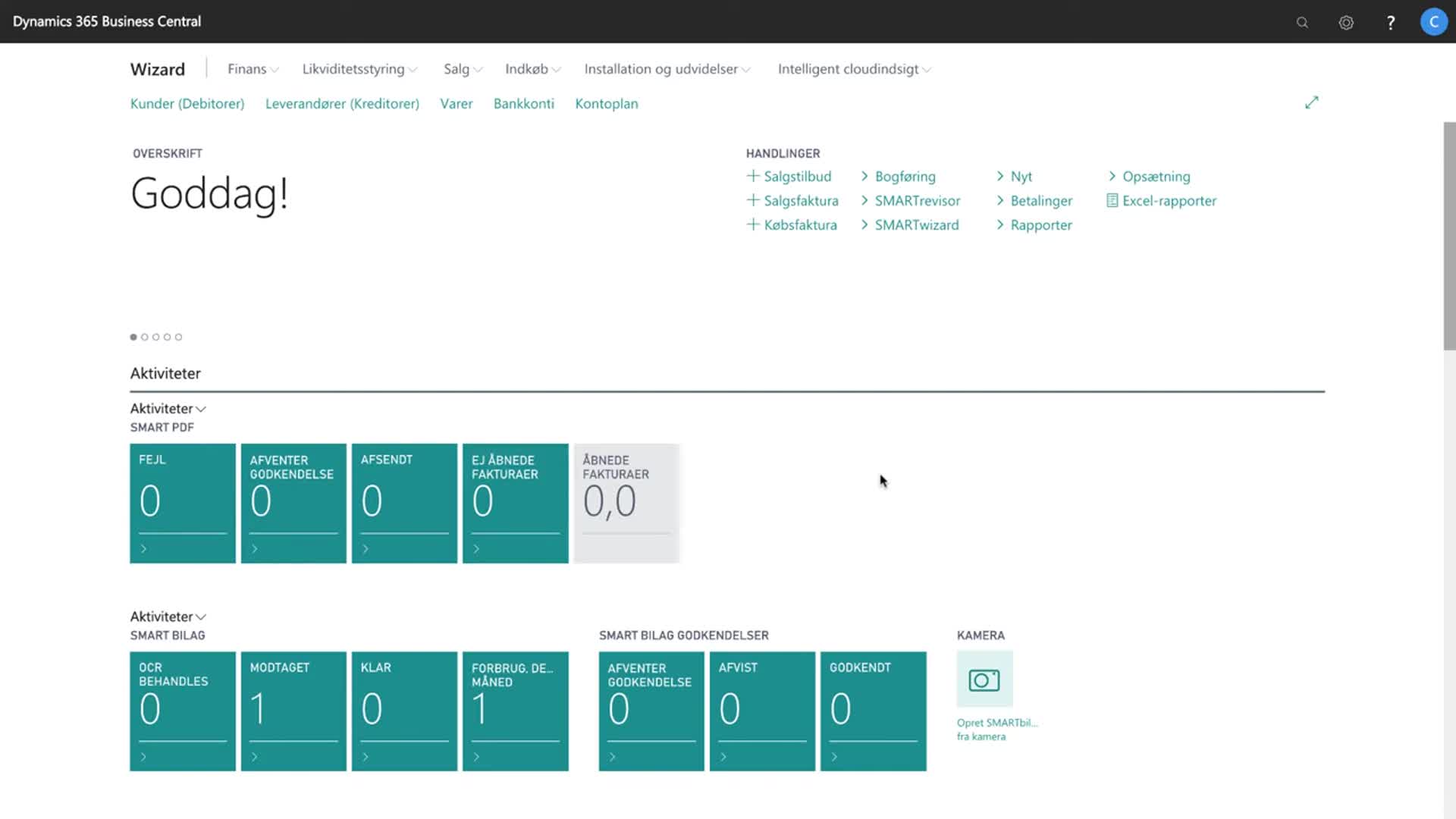
Task: Click Dynamics 365 Business Central title
Action: 107,21
